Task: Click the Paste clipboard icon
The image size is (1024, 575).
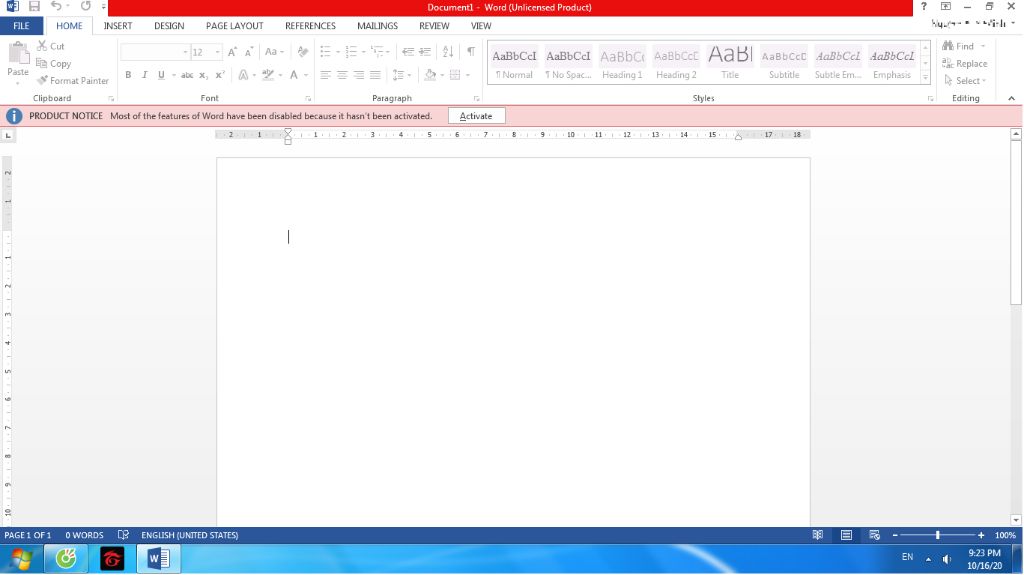Action: point(18,54)
